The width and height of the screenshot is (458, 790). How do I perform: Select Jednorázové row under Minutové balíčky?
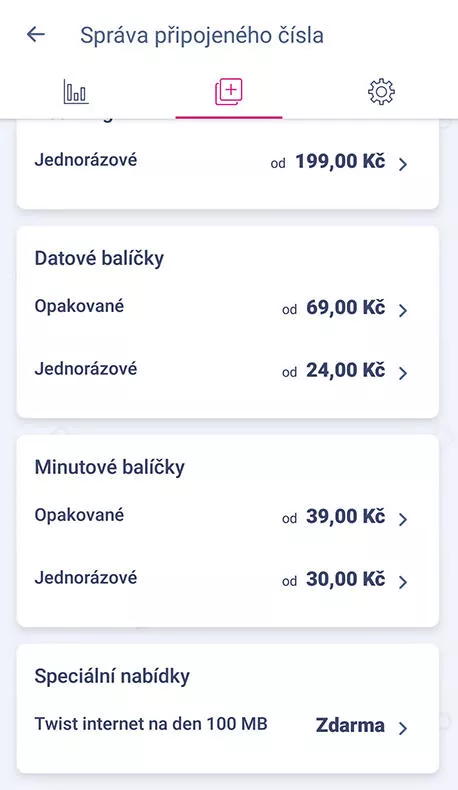click(228, 580)
